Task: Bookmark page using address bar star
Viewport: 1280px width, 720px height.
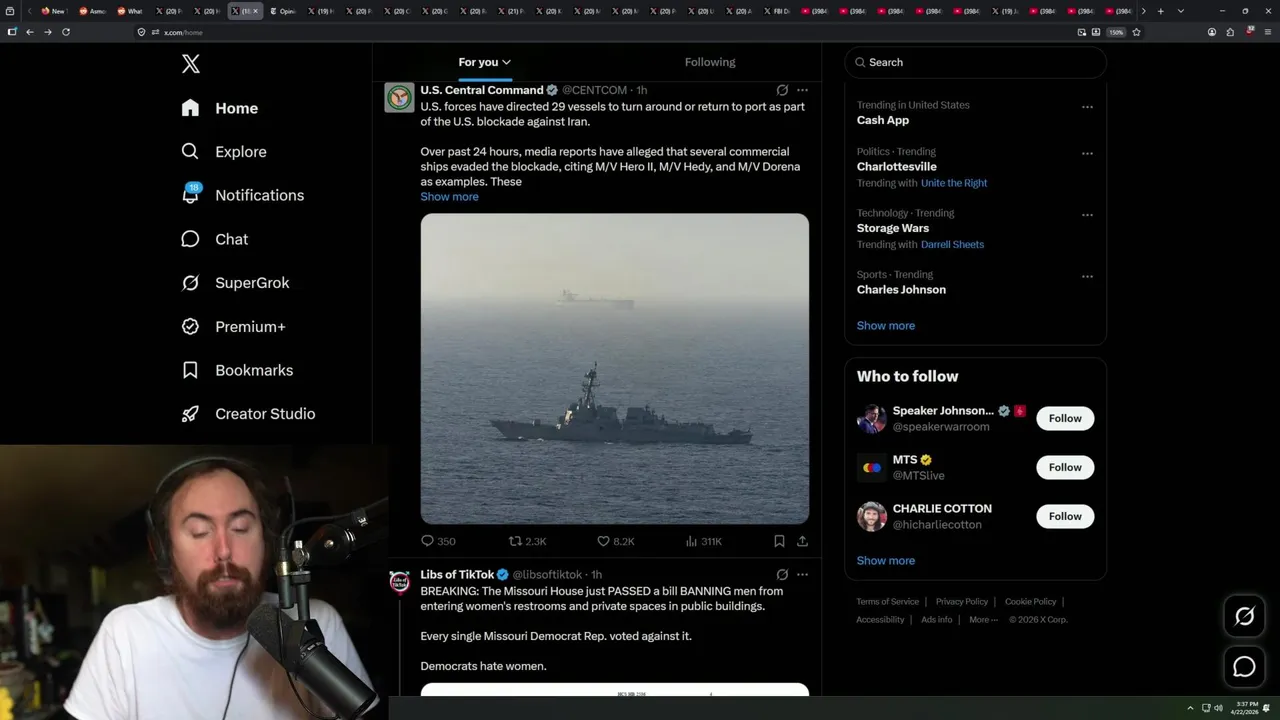Action: [x=1136, y=32]
